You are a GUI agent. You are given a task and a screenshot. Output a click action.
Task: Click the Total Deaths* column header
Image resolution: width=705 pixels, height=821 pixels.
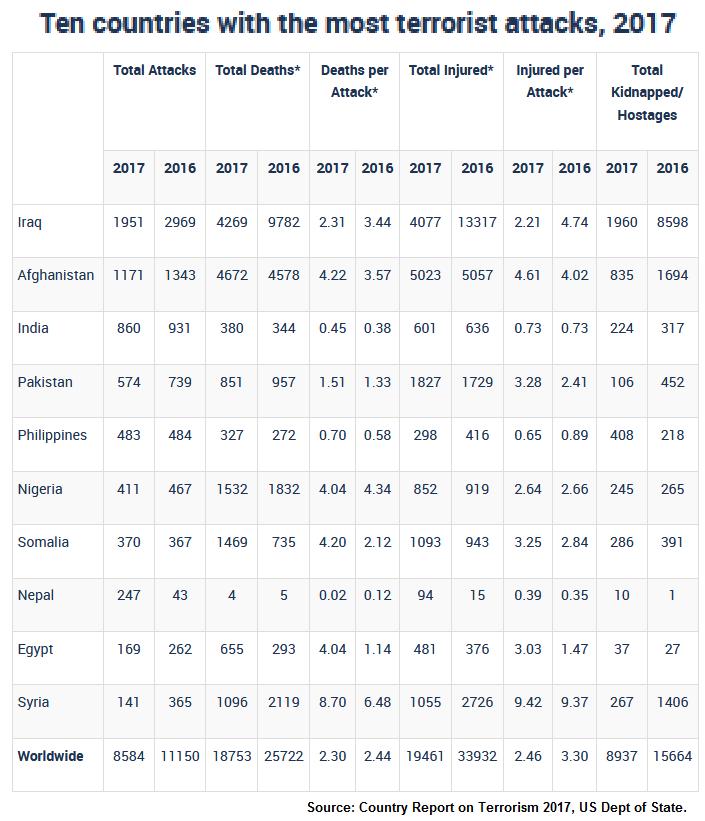coord(258,70)
